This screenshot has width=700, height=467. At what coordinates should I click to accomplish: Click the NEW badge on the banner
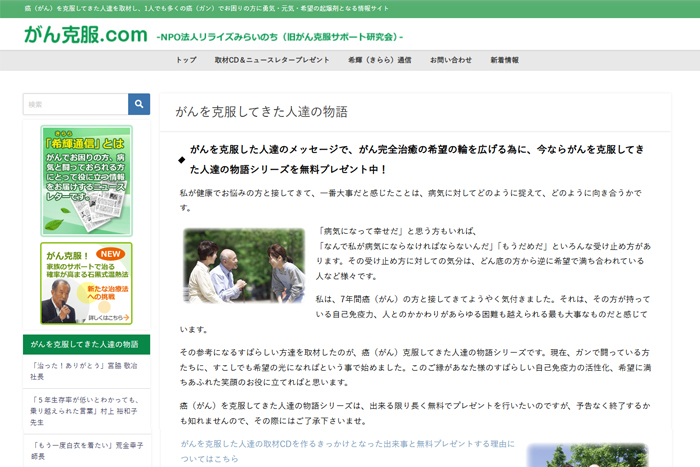coord(113,254)
